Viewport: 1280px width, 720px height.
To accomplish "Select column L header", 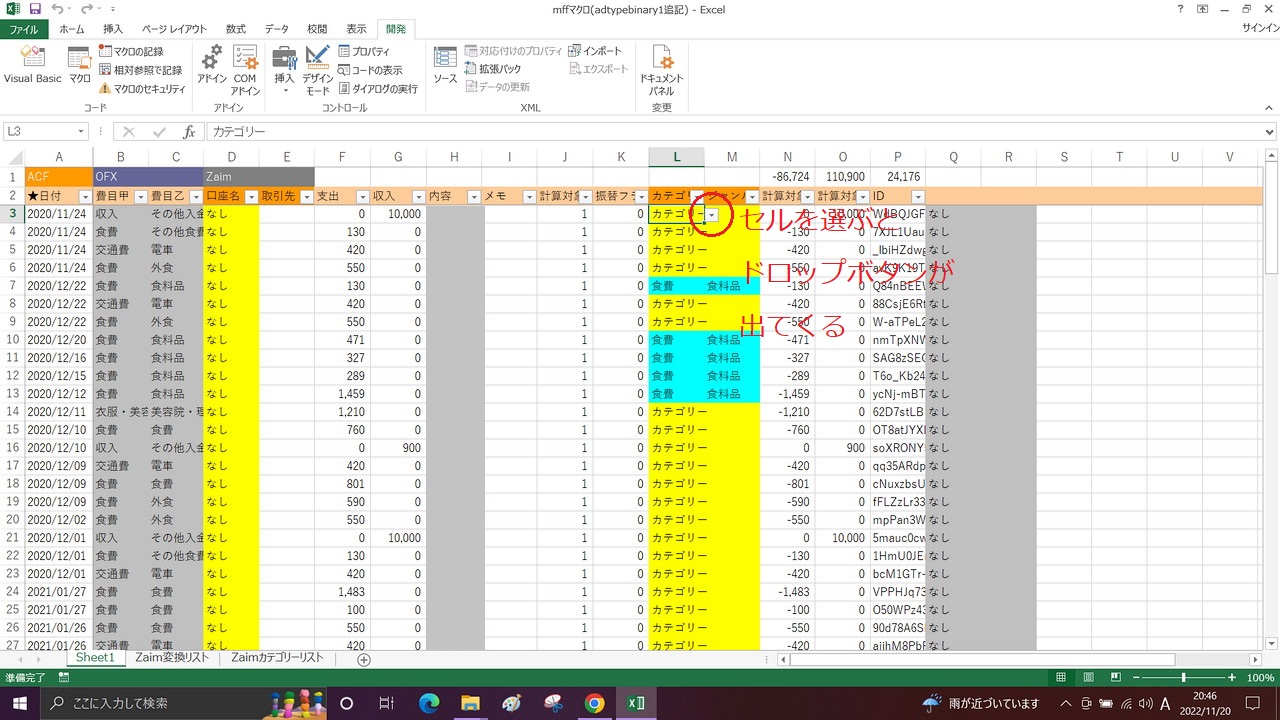I will pyautogui.click(x=676, y=157).
